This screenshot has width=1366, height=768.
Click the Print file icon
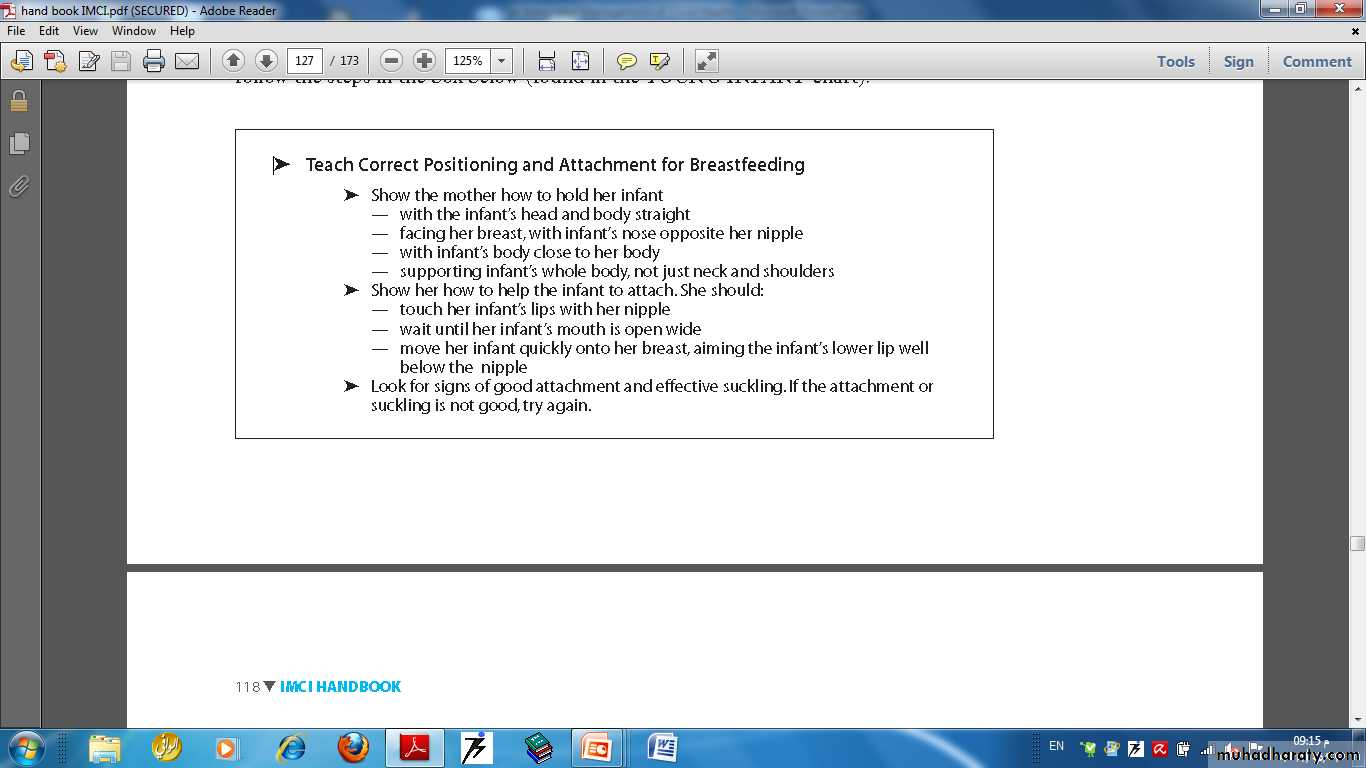154,61
